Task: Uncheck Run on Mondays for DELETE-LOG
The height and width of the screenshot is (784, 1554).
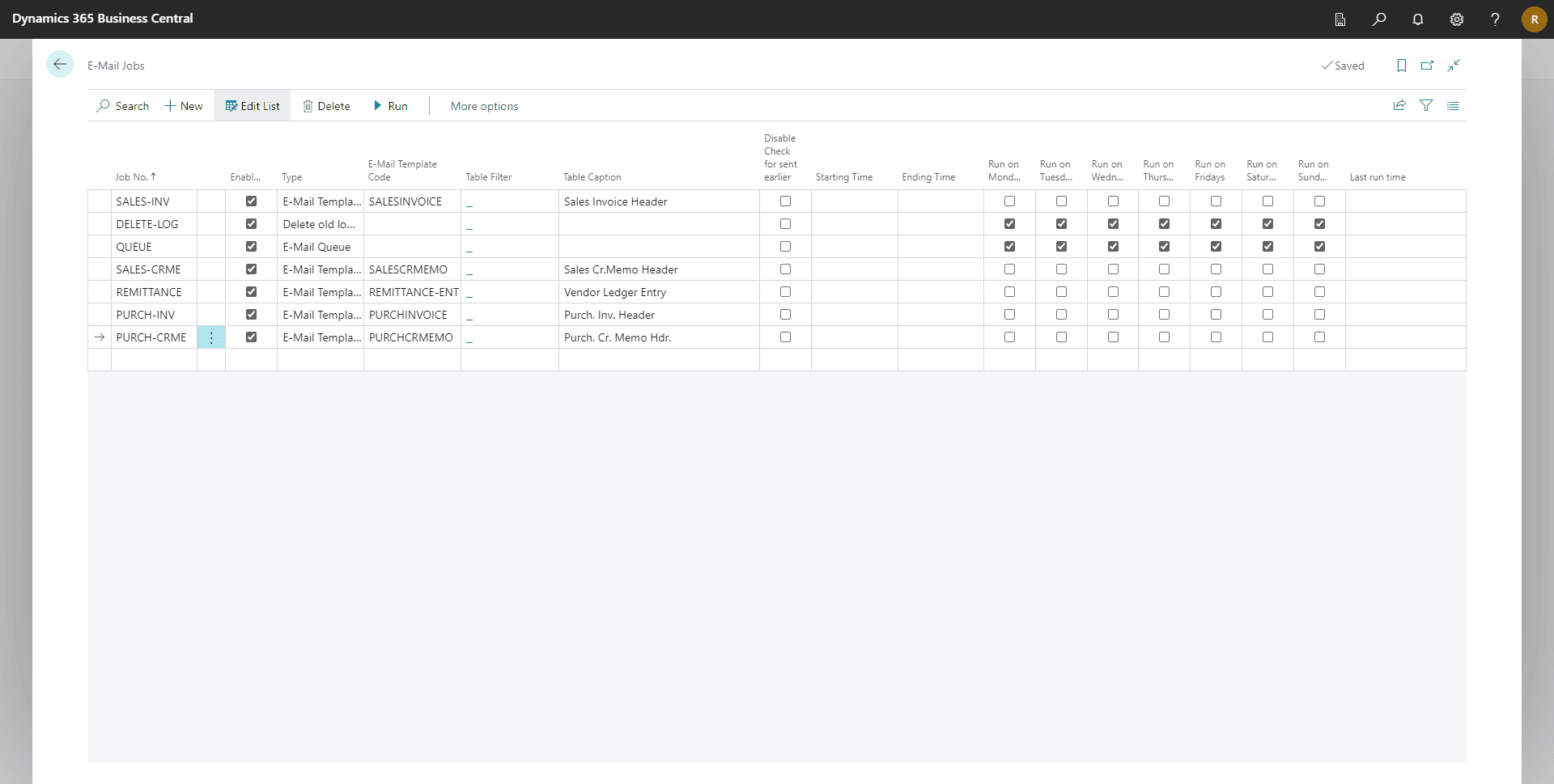Action: [1009, 224]
